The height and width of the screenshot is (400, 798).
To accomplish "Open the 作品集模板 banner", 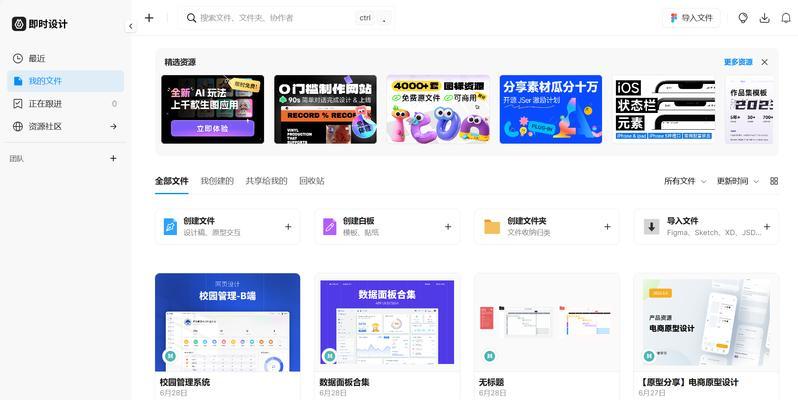I will point(750,109).
